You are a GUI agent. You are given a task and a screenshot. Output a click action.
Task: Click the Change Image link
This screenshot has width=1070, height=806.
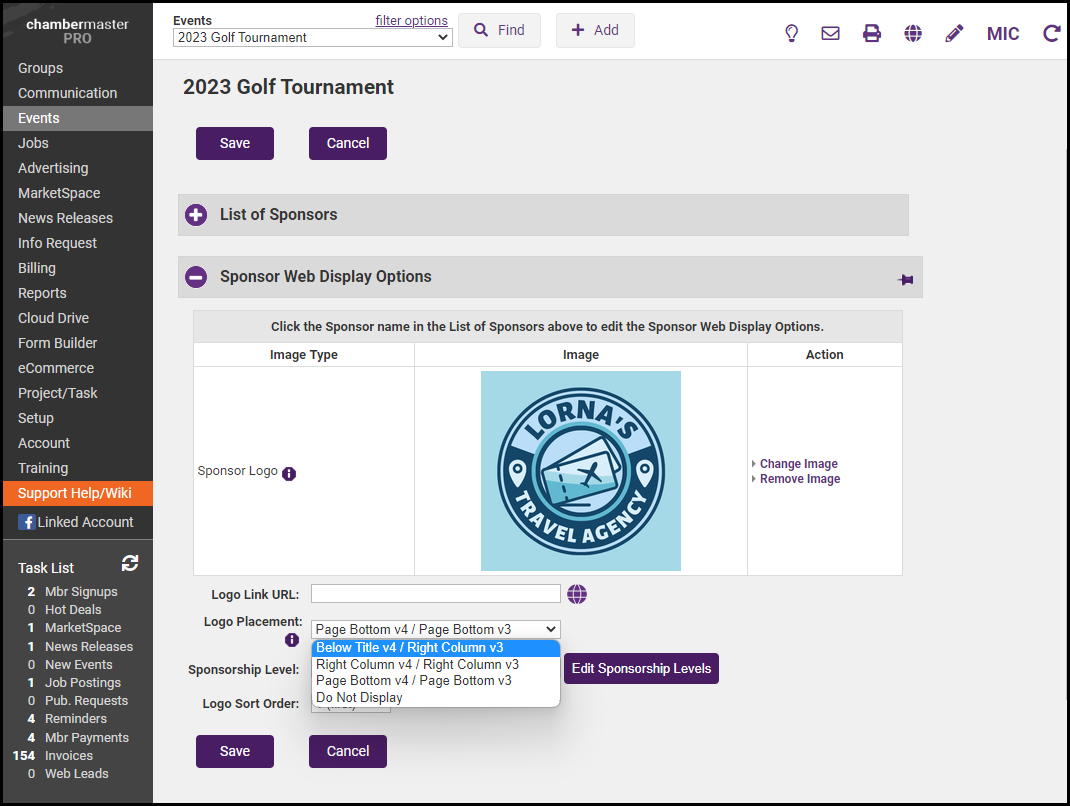[x=798, y=464]
